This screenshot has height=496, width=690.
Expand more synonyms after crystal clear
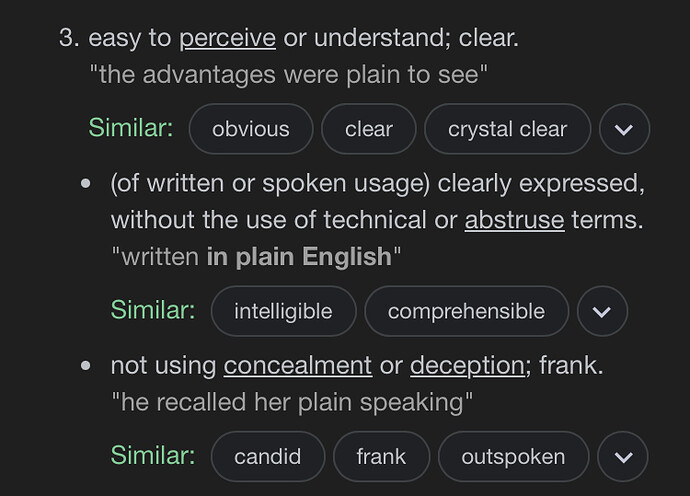pyautogui.click(x=624, y=129)
